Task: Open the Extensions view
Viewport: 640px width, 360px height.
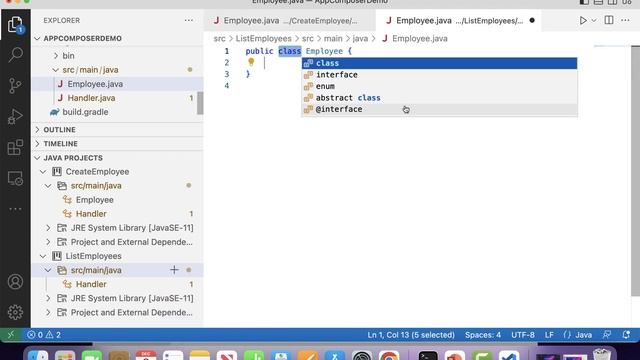Action: point(15,147)
